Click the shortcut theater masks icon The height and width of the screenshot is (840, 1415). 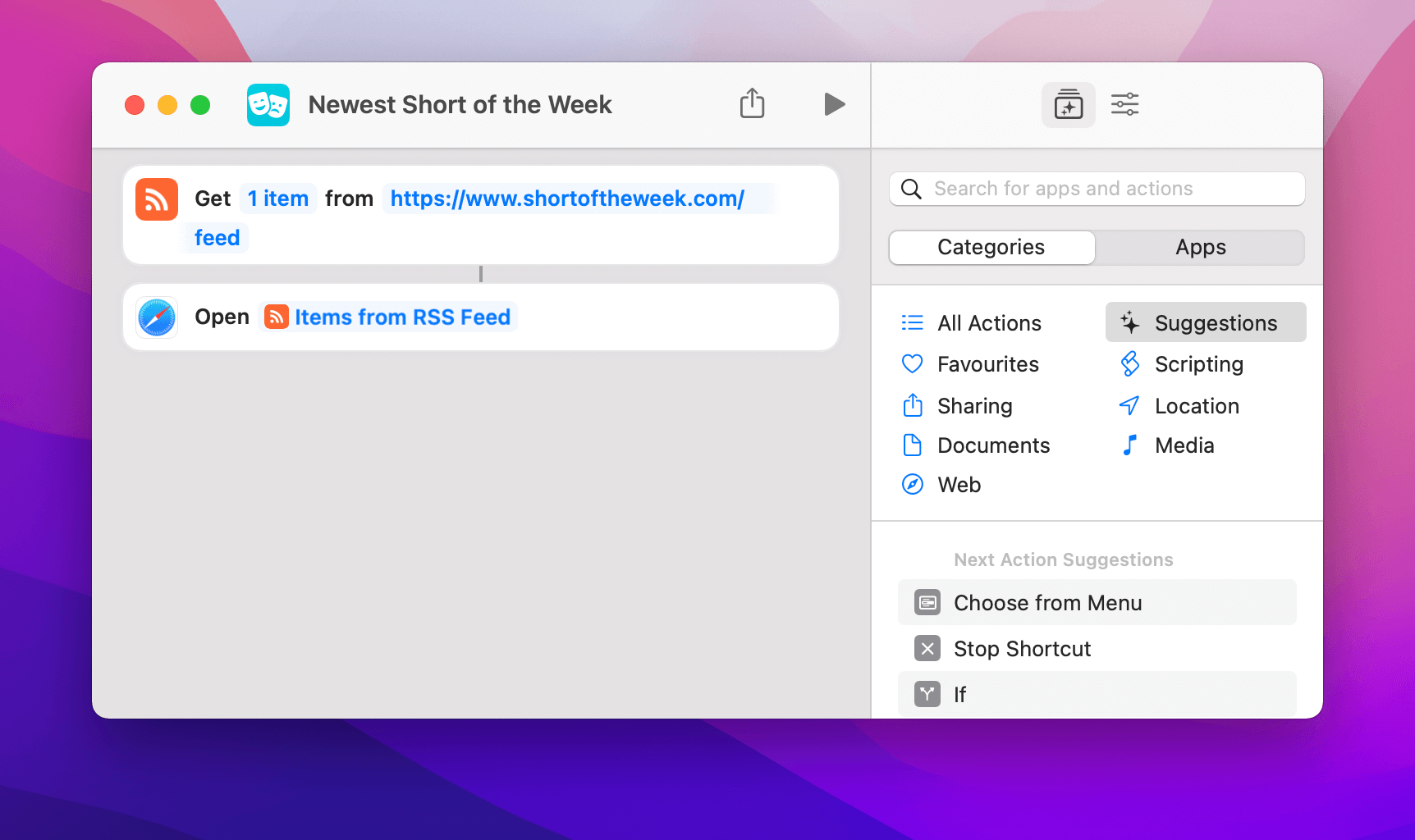pos(268,104)
